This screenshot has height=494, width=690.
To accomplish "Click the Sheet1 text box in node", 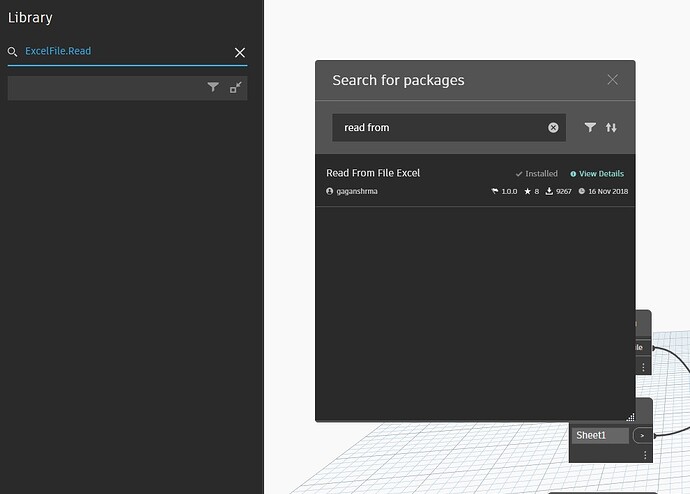I will [x=599, y=435].
